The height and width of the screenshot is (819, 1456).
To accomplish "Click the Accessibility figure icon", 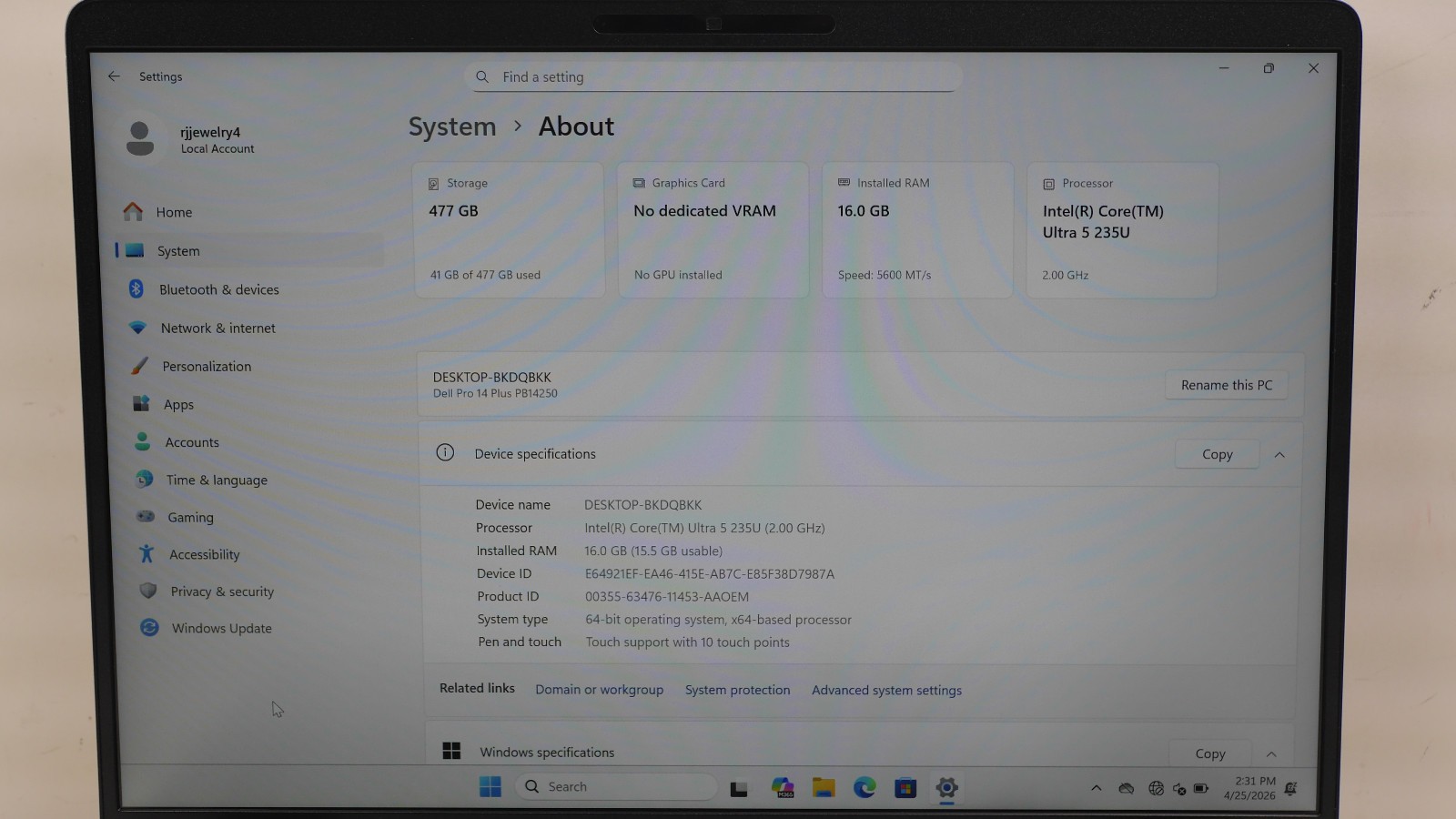I will click(147, 553).
